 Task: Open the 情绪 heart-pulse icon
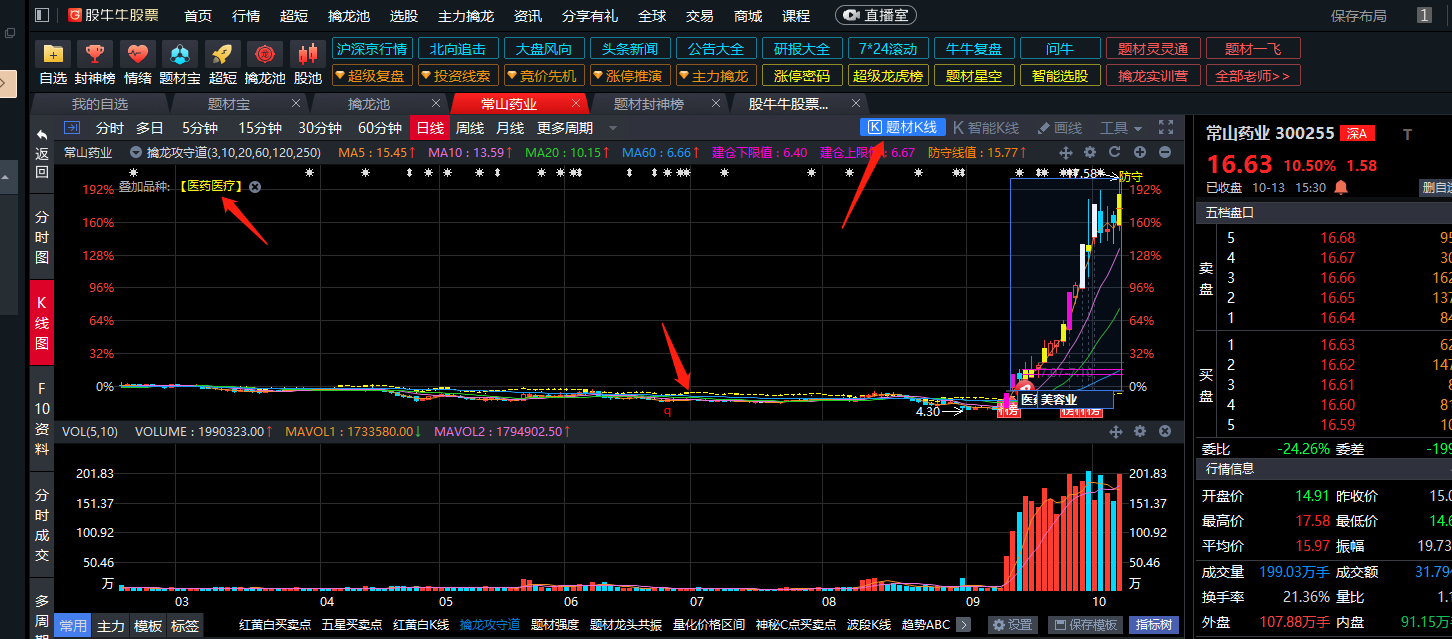pyautogui.click(x=138, y=54)
